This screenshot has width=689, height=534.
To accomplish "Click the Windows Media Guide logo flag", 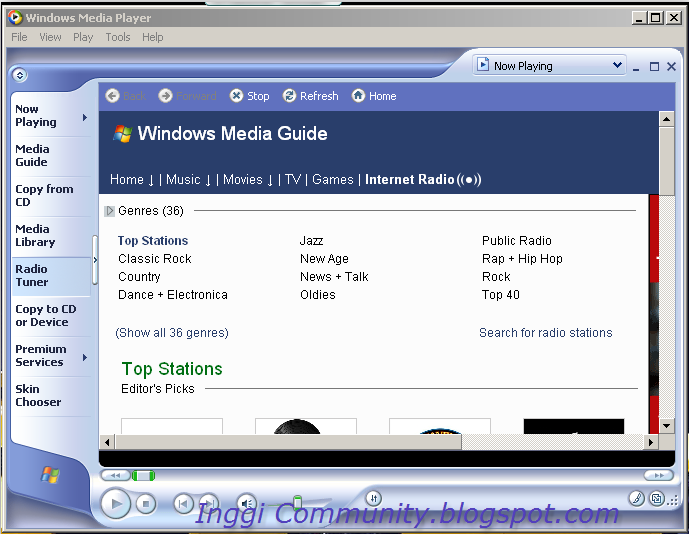I will 123,134.
